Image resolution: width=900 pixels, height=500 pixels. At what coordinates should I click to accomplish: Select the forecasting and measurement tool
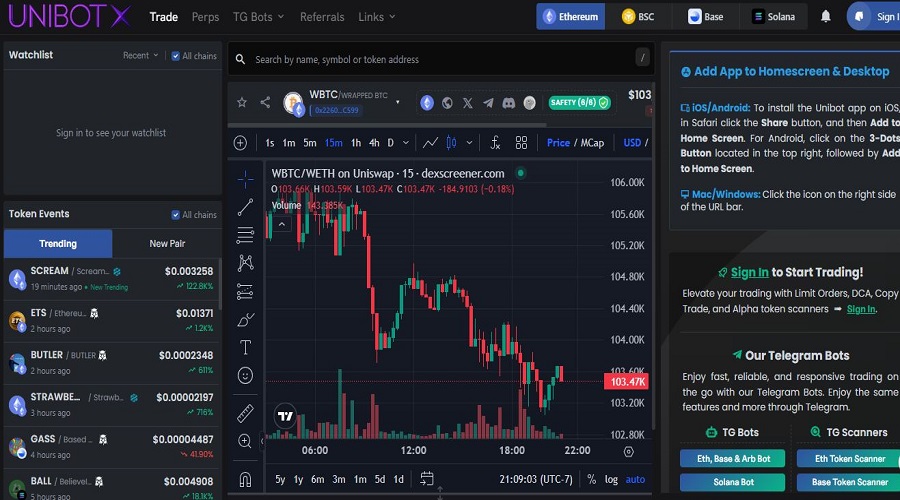click(x=245, y=292)
